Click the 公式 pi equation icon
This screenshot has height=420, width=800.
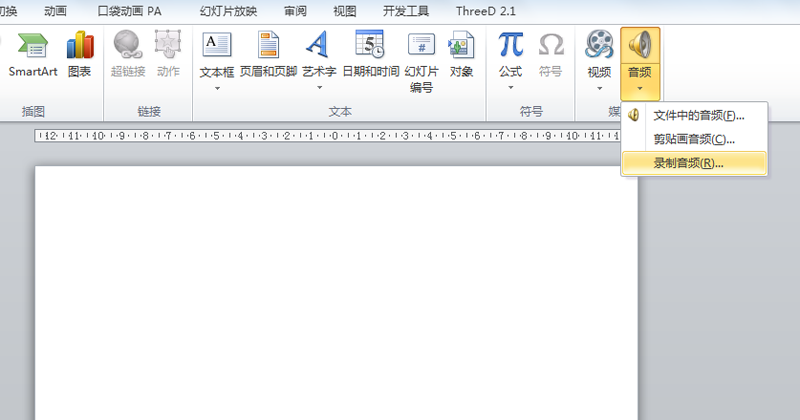[x=511, y=46]
